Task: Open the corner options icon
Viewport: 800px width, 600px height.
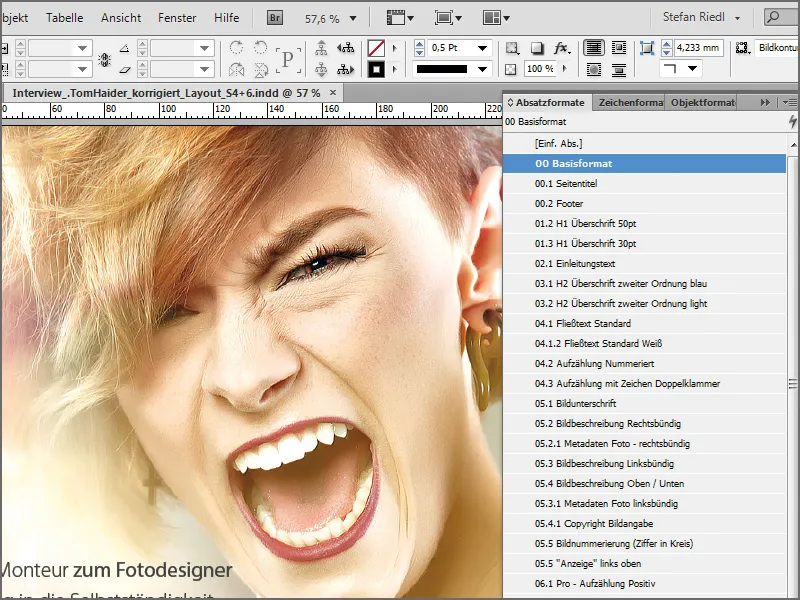Action: 647,48
